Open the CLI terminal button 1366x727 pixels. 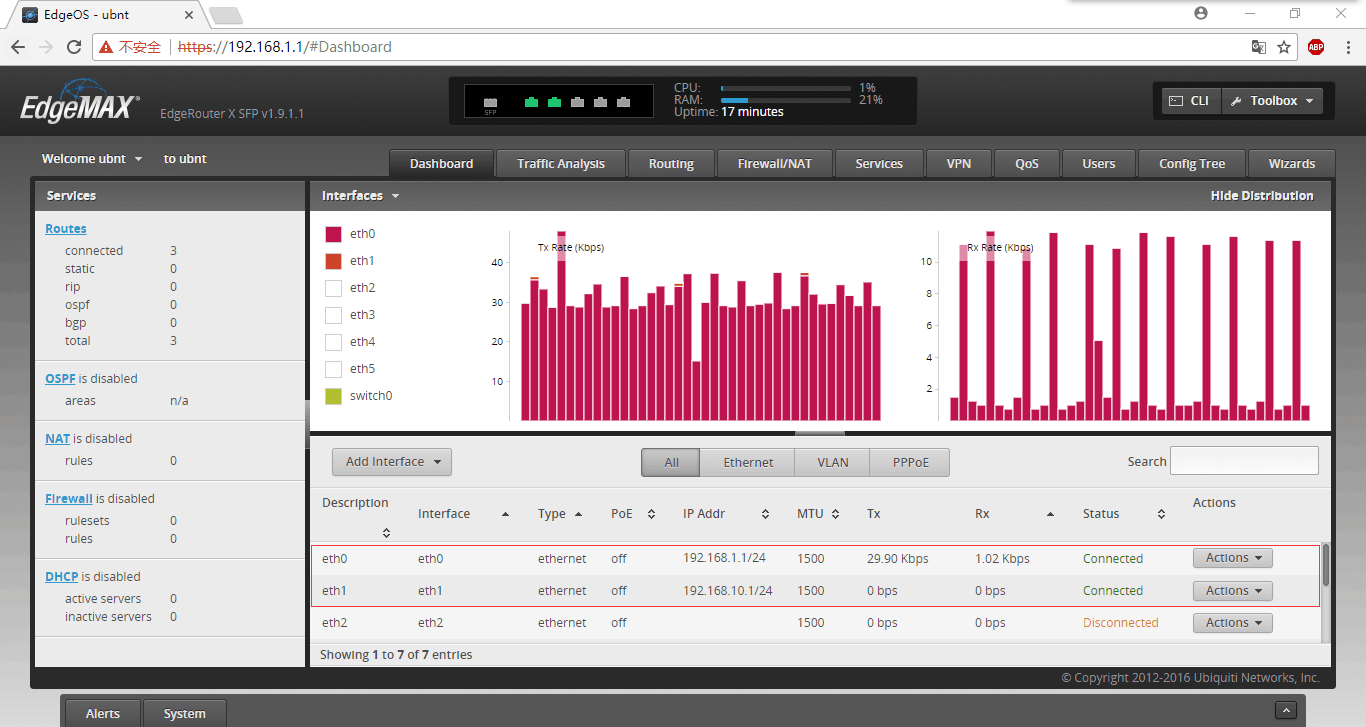tap(1191, 101)
